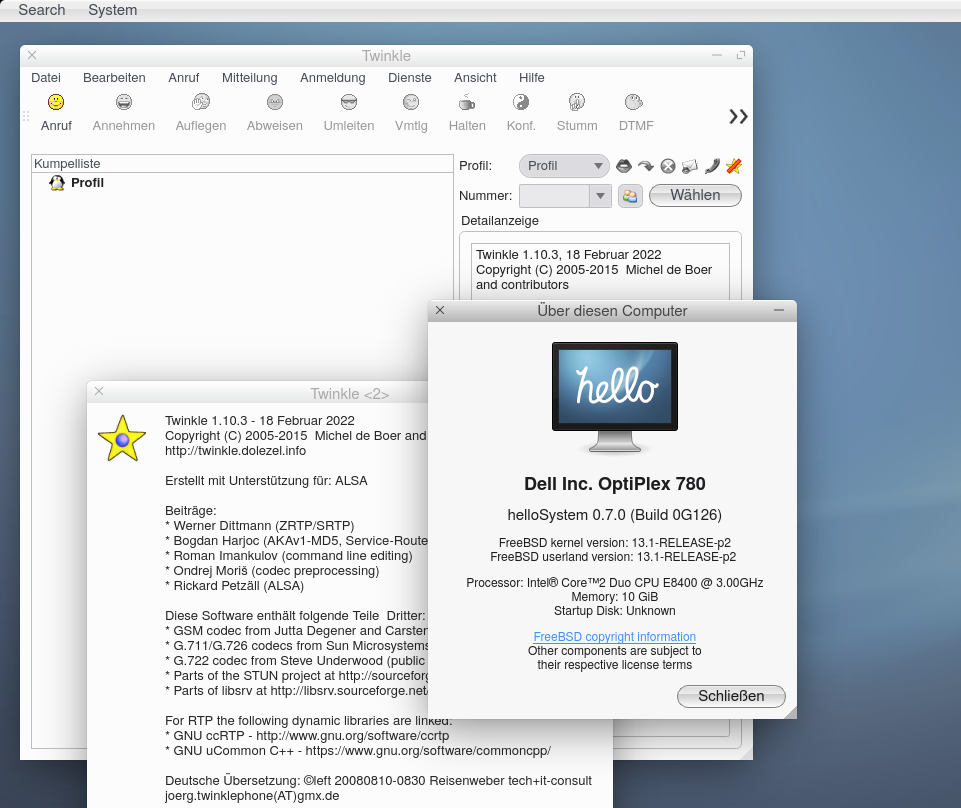Screen dimensions: 961x808
Task: Close the main Twinkle window
Action: click(32, 55)
